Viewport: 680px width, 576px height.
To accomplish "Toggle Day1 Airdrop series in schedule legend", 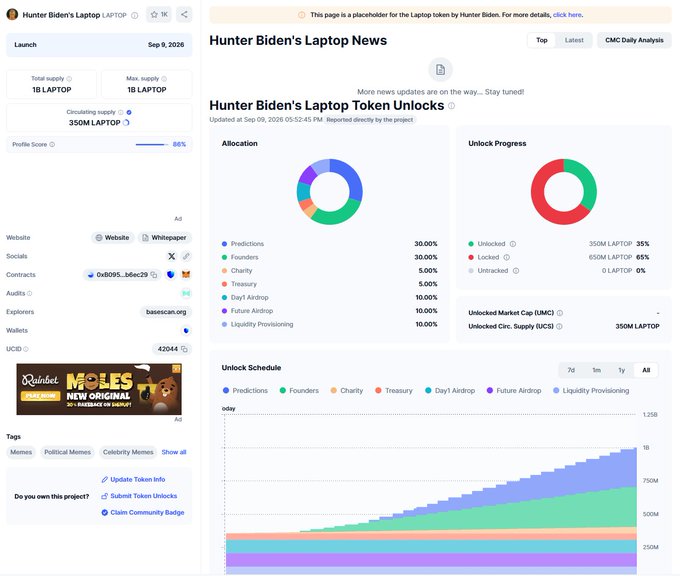I will [450, 390].
